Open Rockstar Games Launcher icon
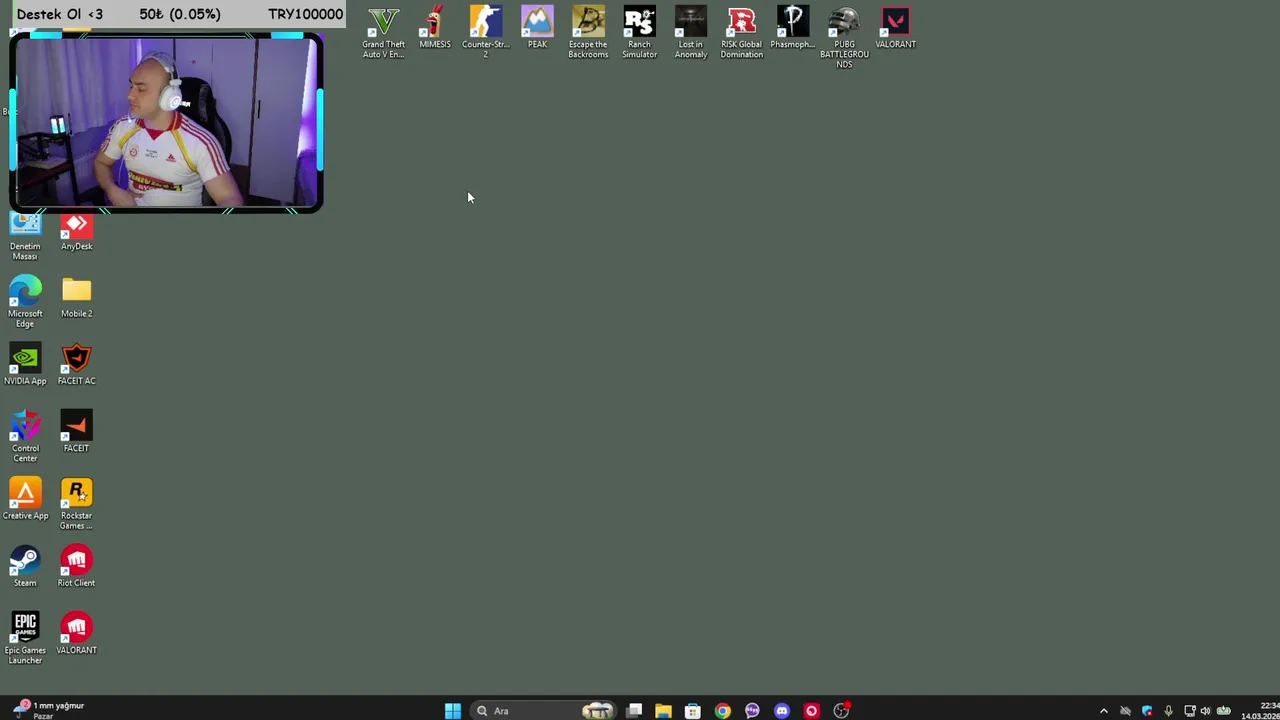The width and height of the screenshot is (1280, 720). click(x=76, y=504)
